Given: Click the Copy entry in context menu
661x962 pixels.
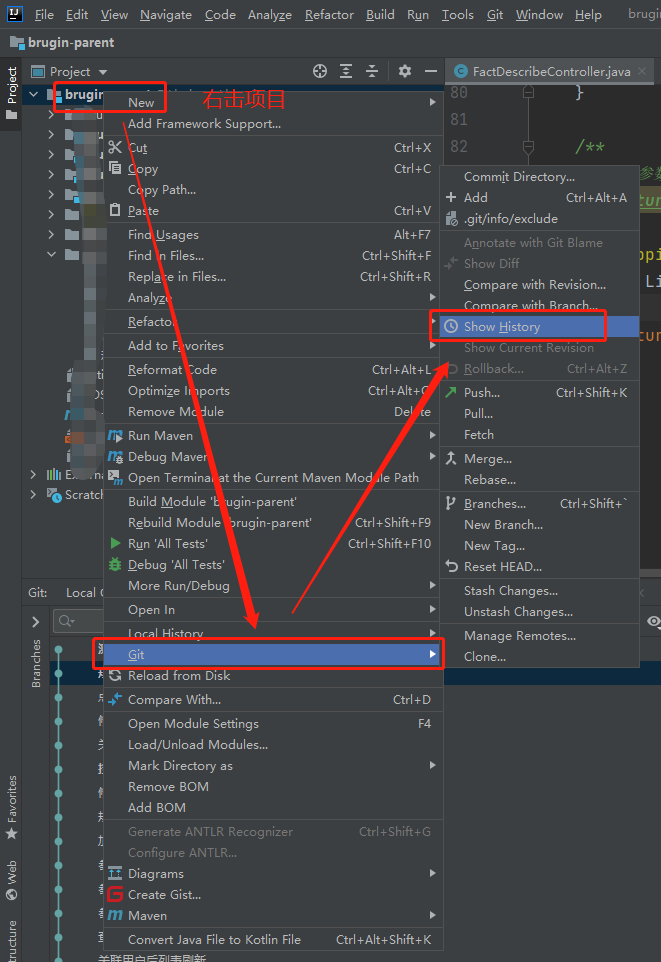Looking at the screenshot, I should pos(274,169).
